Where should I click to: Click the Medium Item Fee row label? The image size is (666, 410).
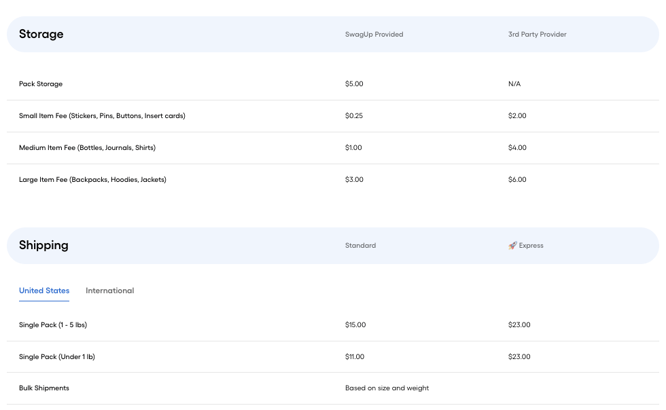tap(87, 148)
